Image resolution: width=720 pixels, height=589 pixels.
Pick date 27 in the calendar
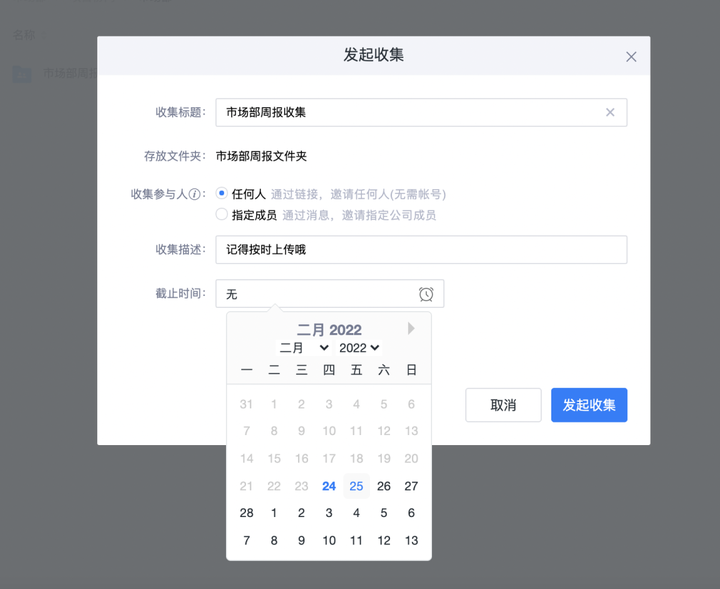(411, 486)
